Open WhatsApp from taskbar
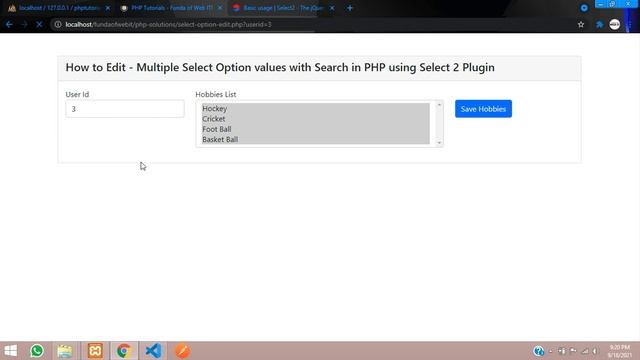The image size is (640, 360). pyautogui.click(x=37, y=351)
